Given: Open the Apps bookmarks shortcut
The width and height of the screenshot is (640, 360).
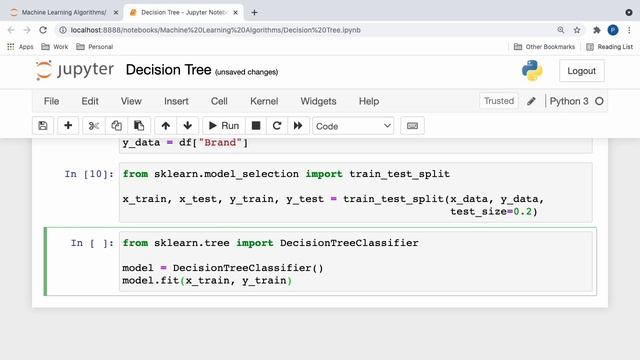Looking at the screenshot, I should pos(20,47).
